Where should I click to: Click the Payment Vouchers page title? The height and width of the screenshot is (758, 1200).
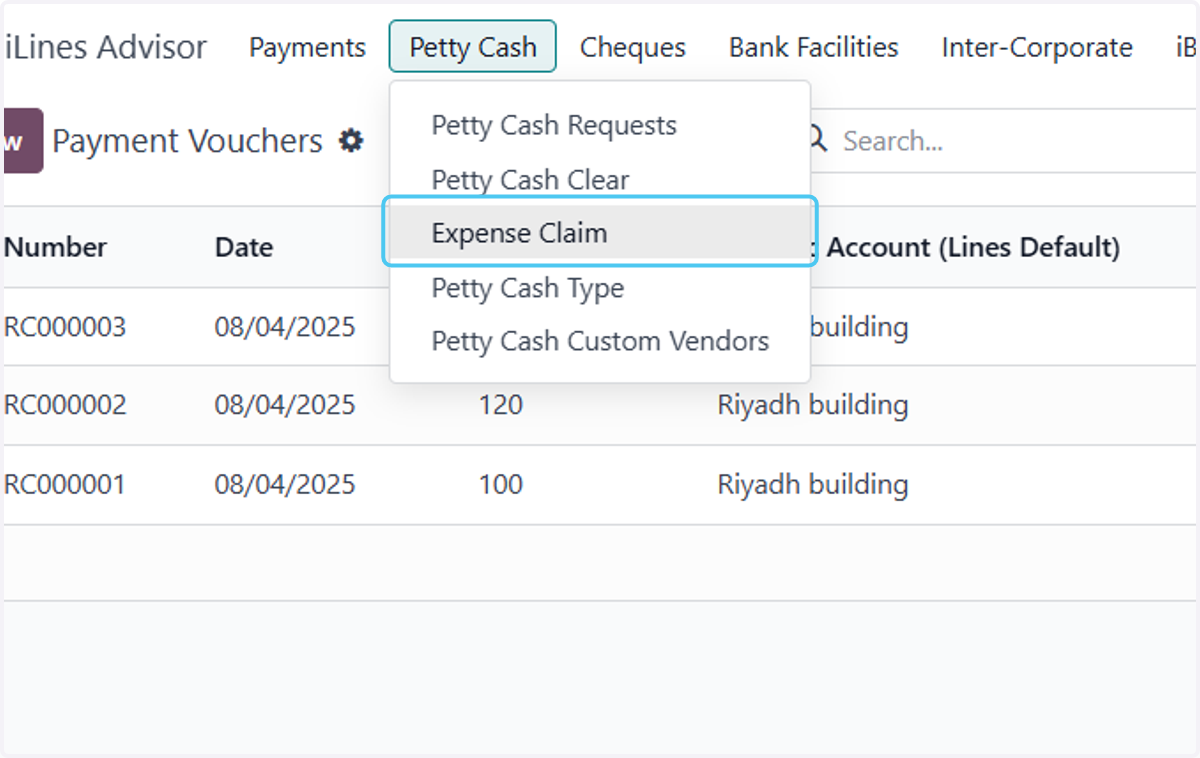click(x=188, y=141)
